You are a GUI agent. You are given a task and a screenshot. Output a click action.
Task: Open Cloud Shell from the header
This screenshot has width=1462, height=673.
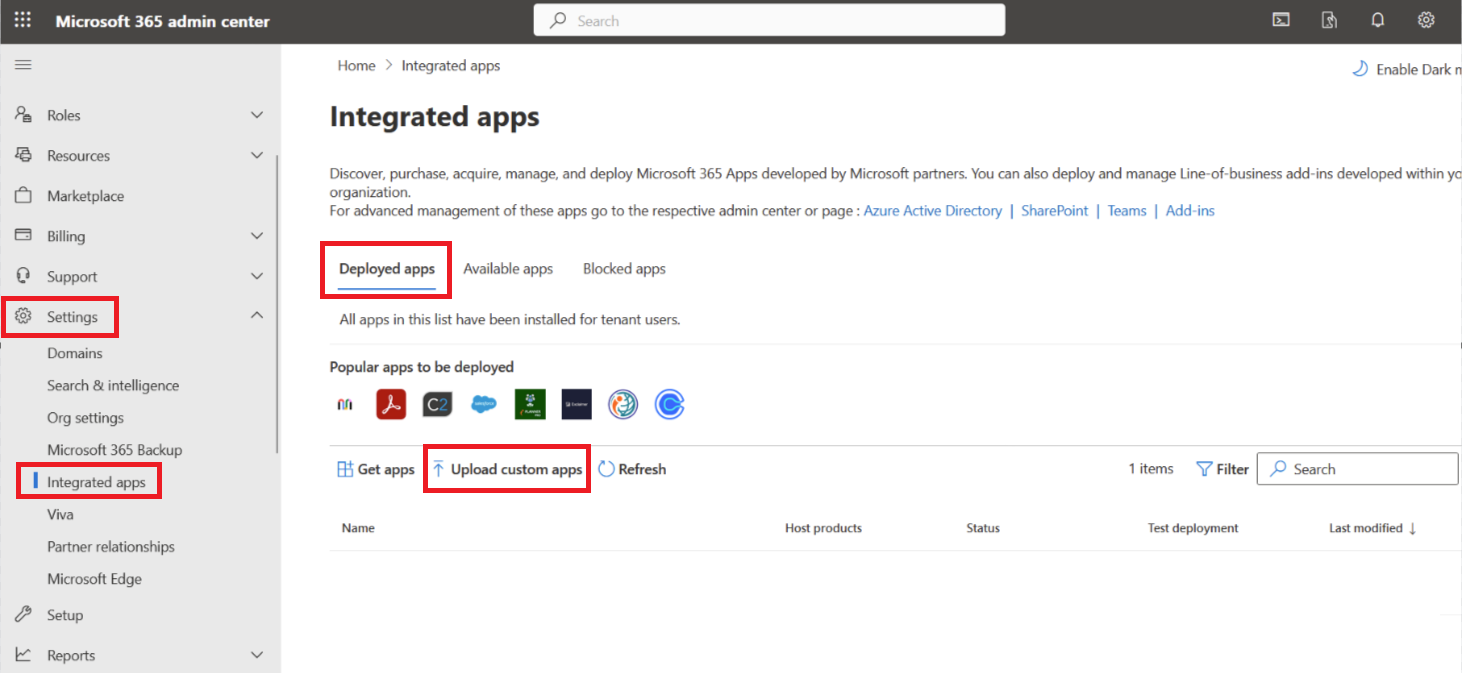(x=1280, y=21)
